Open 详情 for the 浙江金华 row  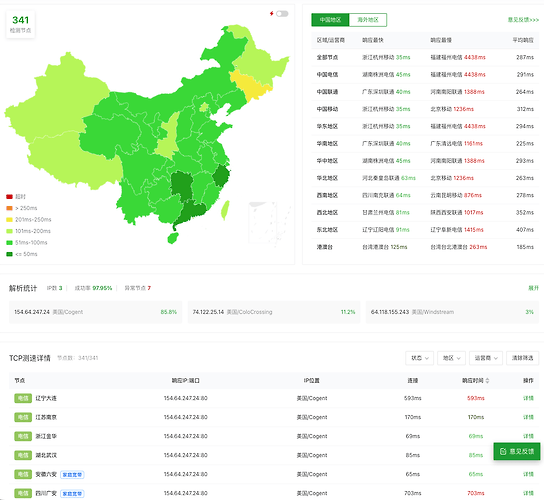(528, 436)
